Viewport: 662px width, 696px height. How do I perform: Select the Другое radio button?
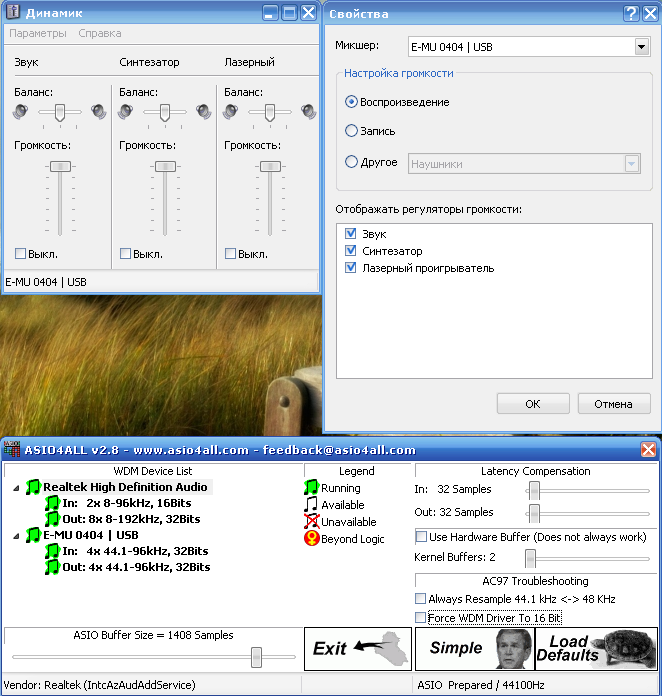[x=351, y=162]
